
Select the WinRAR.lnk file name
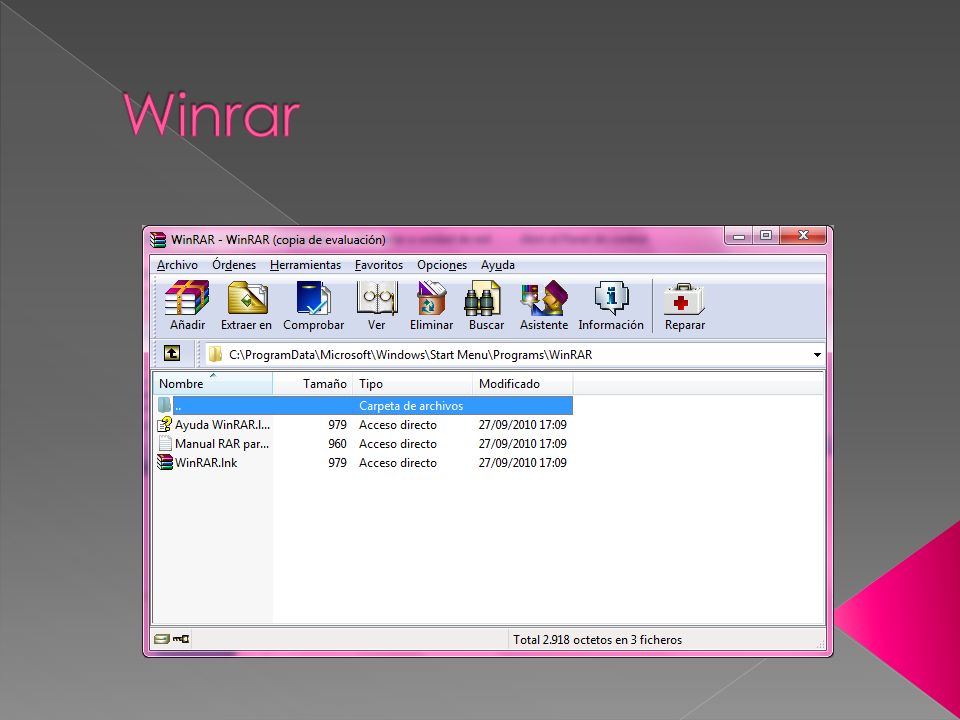206,462
